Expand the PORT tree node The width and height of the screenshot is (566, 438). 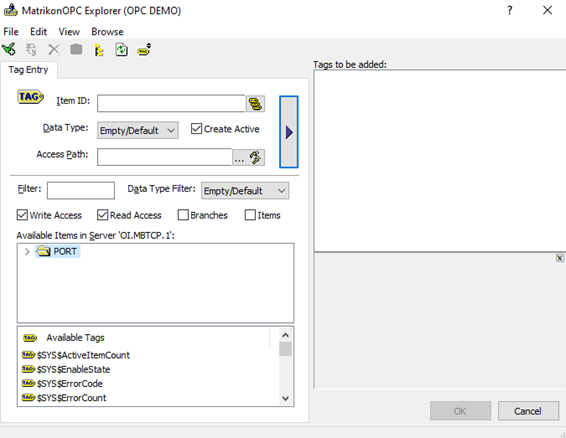click(27, 251)
